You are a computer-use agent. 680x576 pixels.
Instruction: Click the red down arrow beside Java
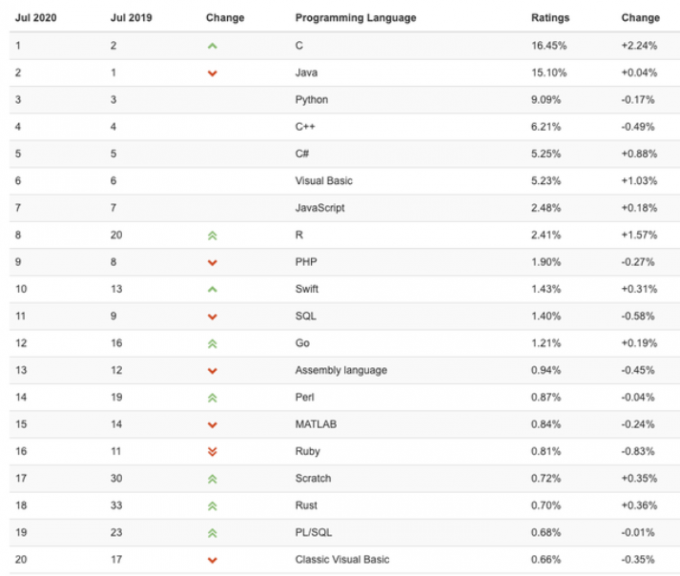212,73
